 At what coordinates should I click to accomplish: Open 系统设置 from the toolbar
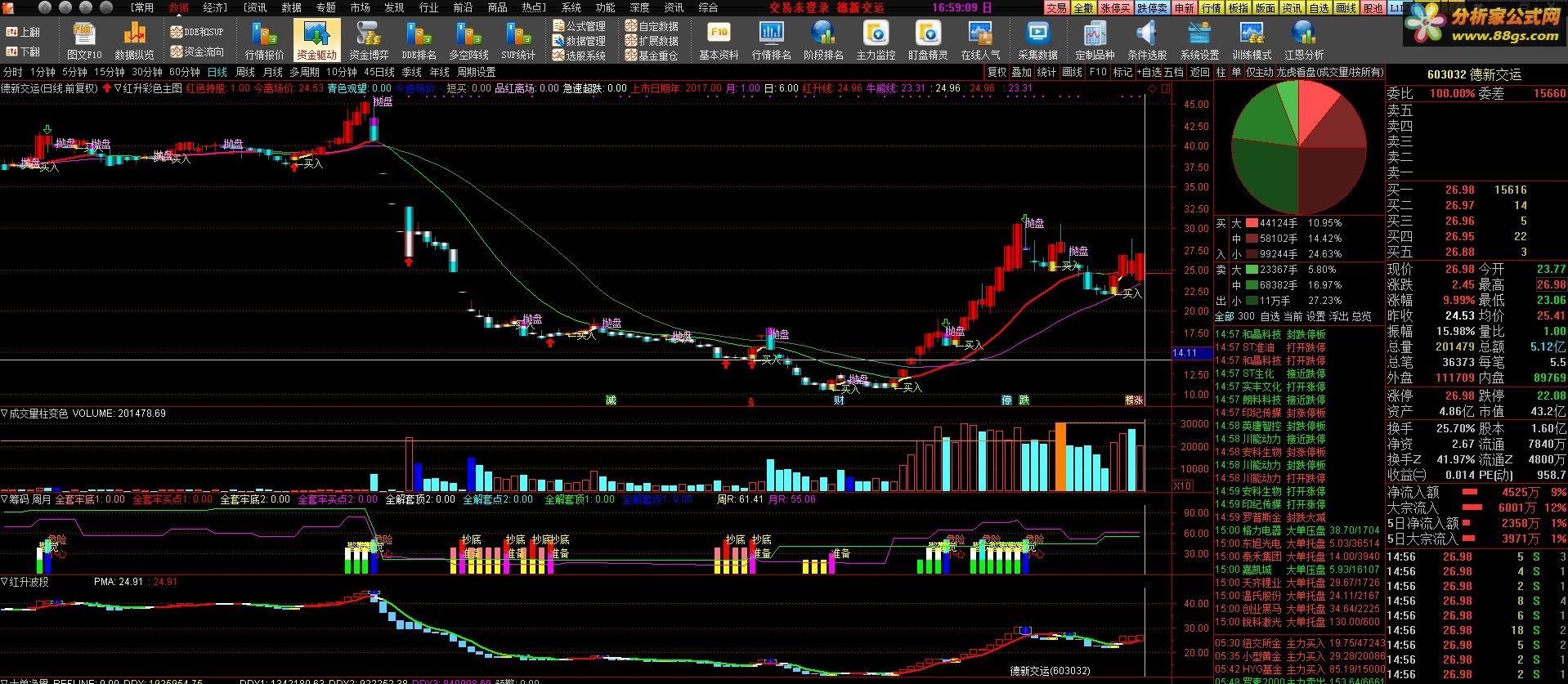[1199, 41]
